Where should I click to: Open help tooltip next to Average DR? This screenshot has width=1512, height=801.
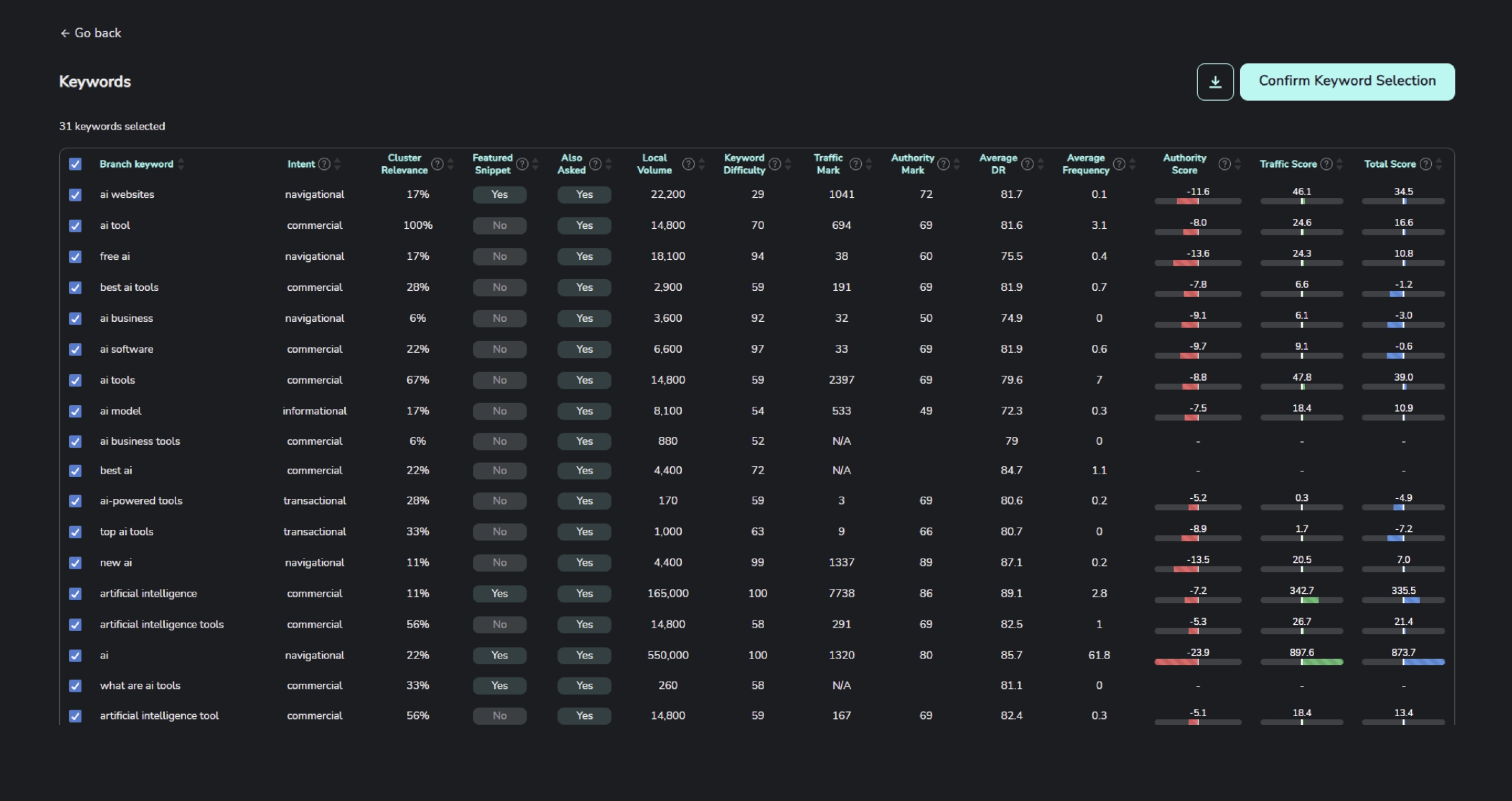1028,164
